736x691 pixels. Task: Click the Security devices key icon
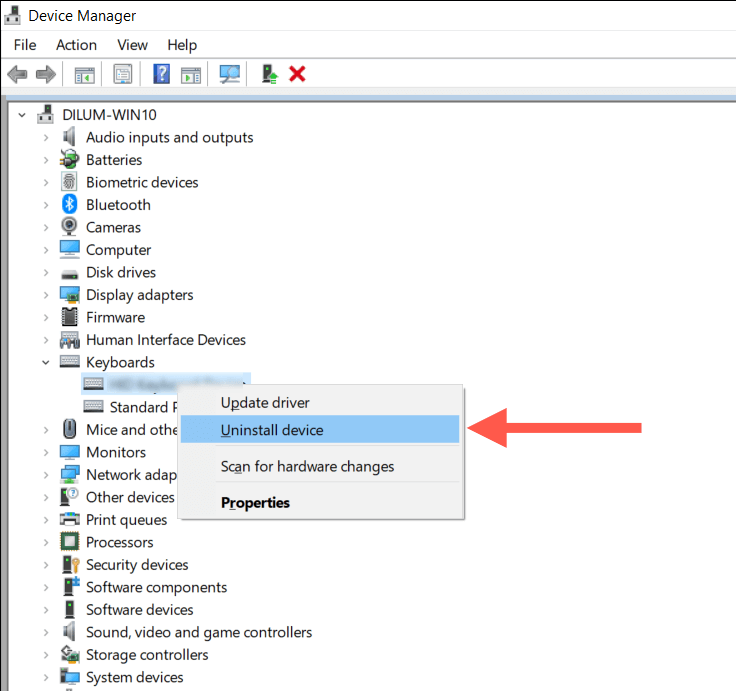pyautogui.click(x=70, y=564)
